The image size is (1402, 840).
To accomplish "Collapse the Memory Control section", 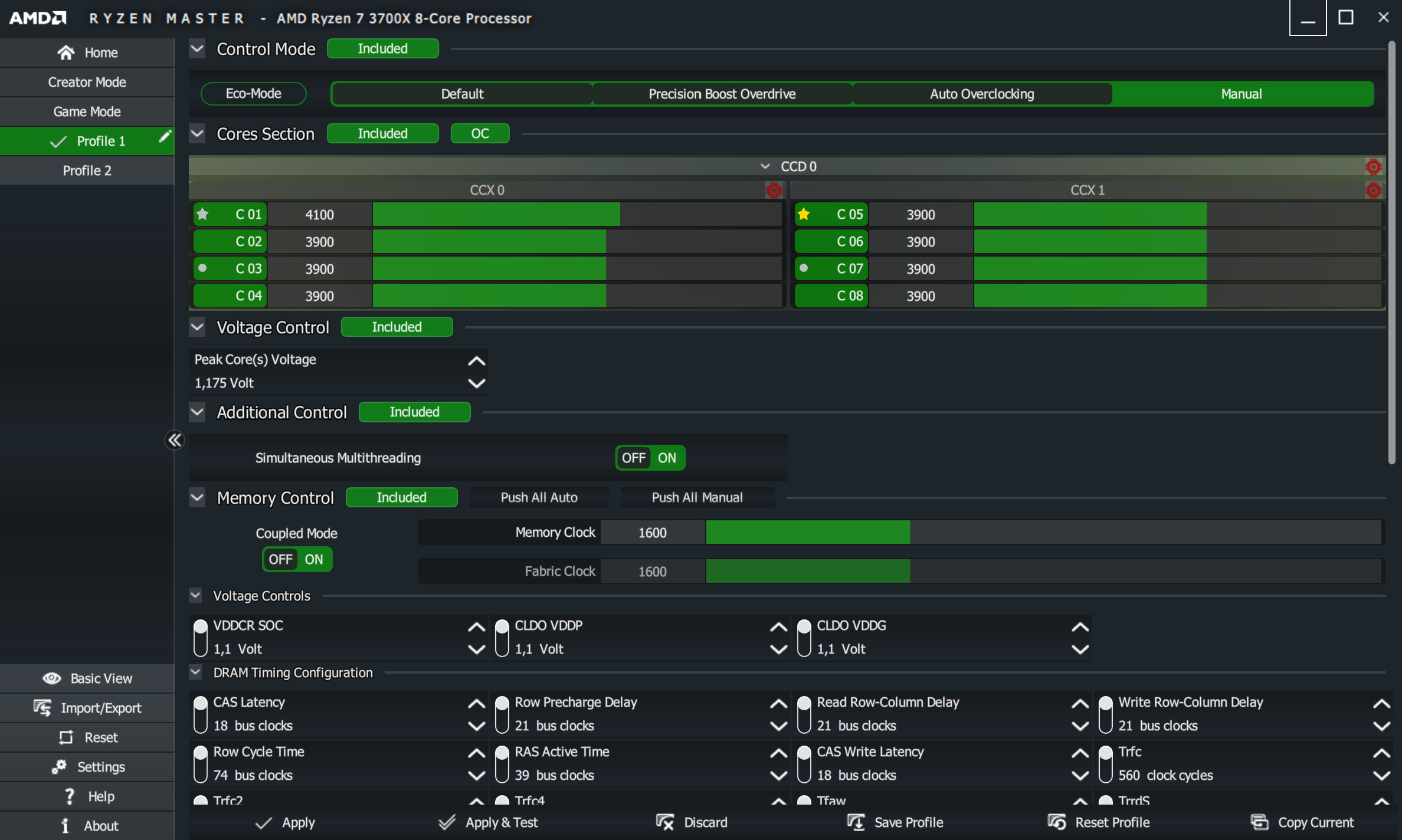I will [x=197, y=497].
